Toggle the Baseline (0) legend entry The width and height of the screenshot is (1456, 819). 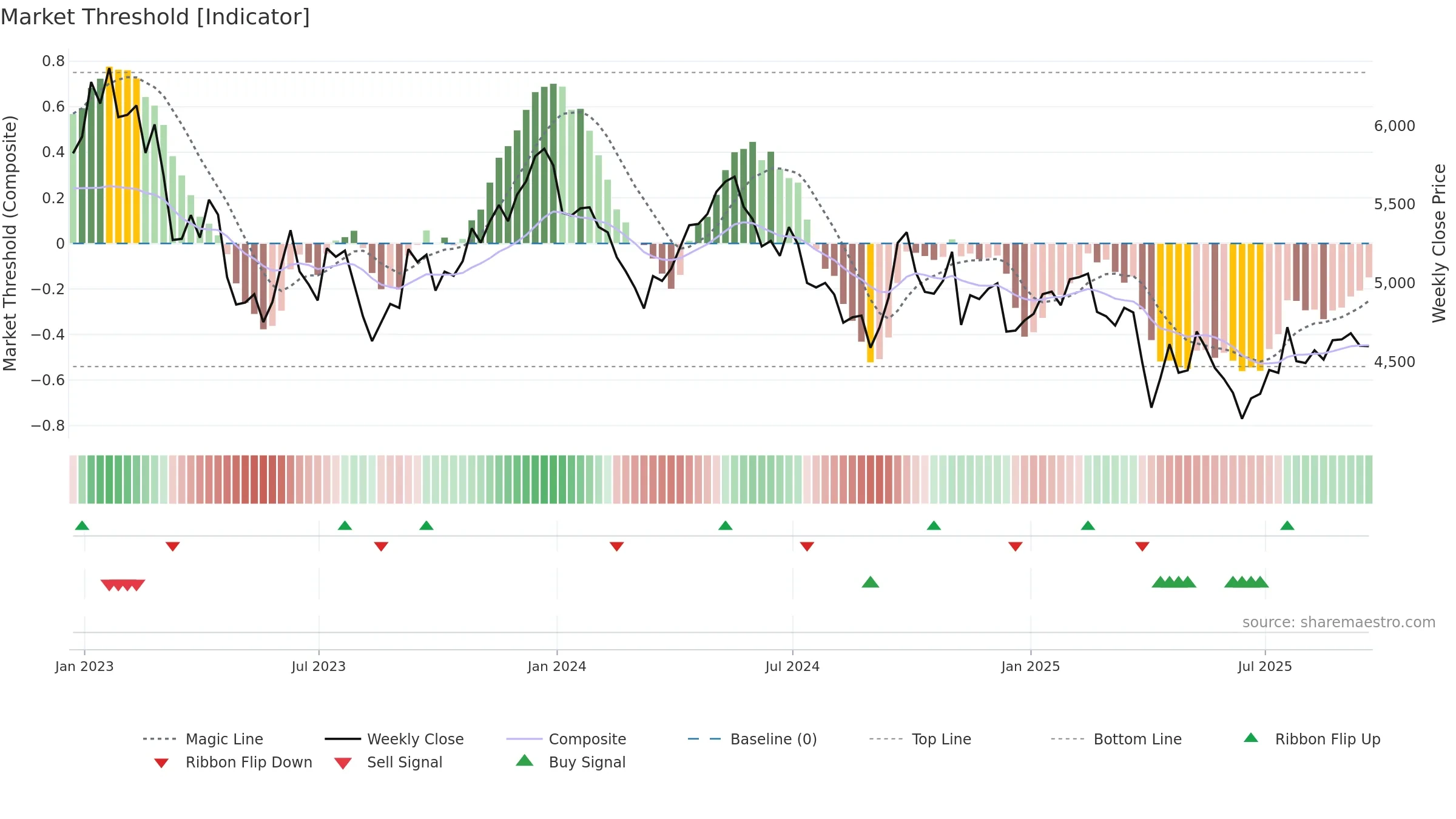click(x=752, y=739)
